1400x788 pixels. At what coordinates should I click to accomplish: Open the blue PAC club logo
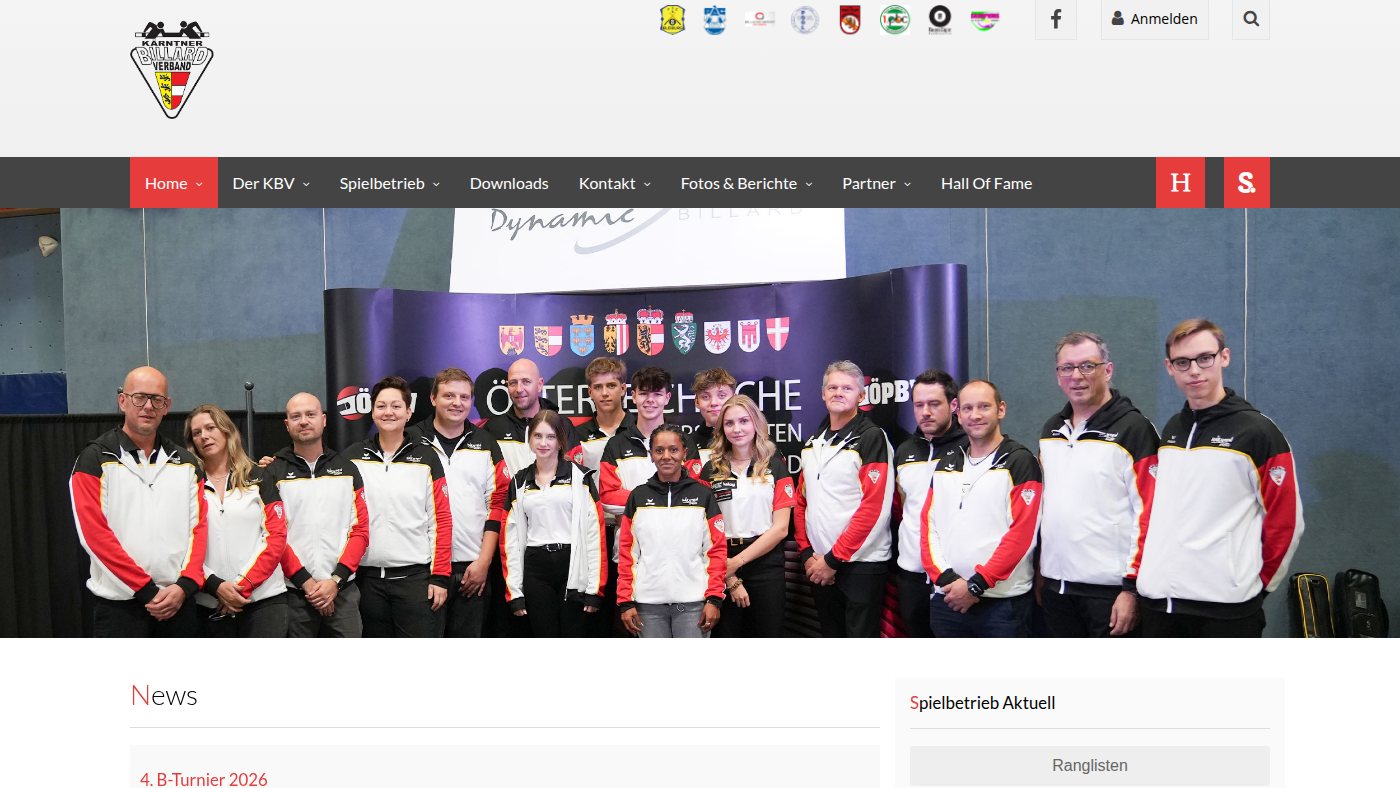(x=714, y=19)
